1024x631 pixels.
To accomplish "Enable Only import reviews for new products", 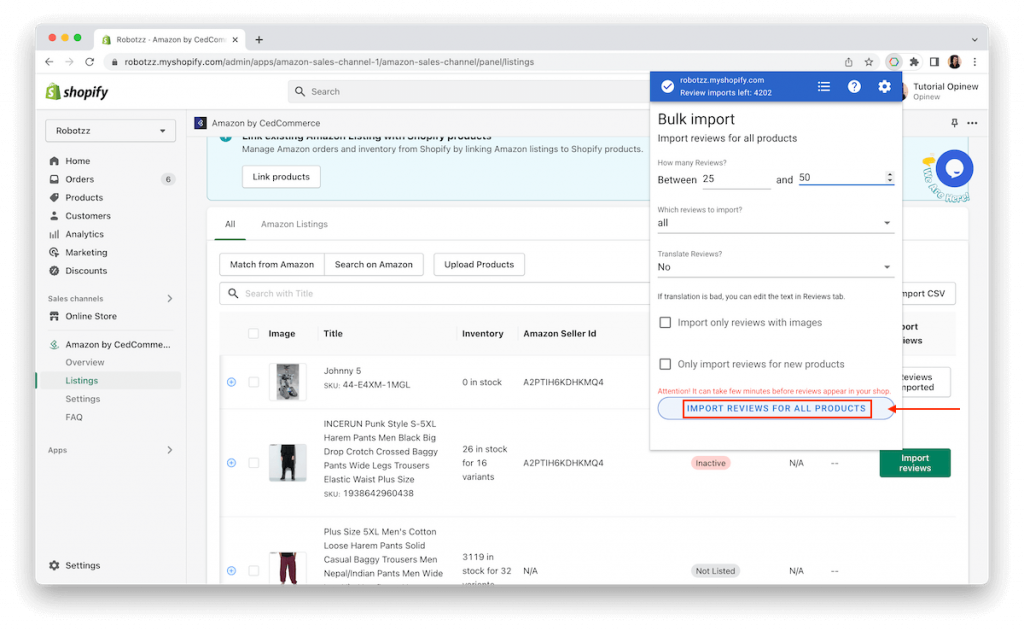I will 665,364.
